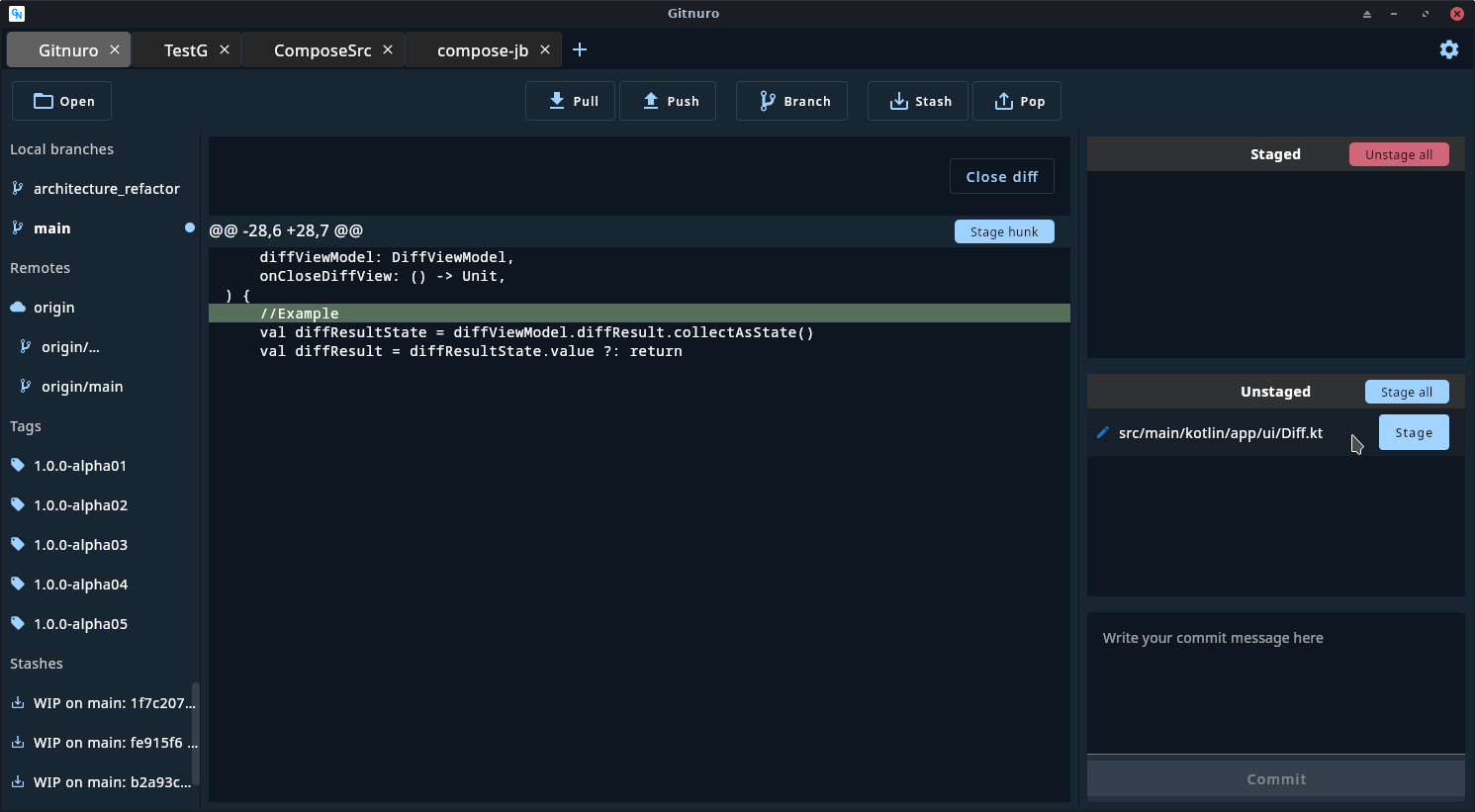The image size is (1475, 812).
Task: Open stash WIP on main: 1f7c207
Action: 100,703
